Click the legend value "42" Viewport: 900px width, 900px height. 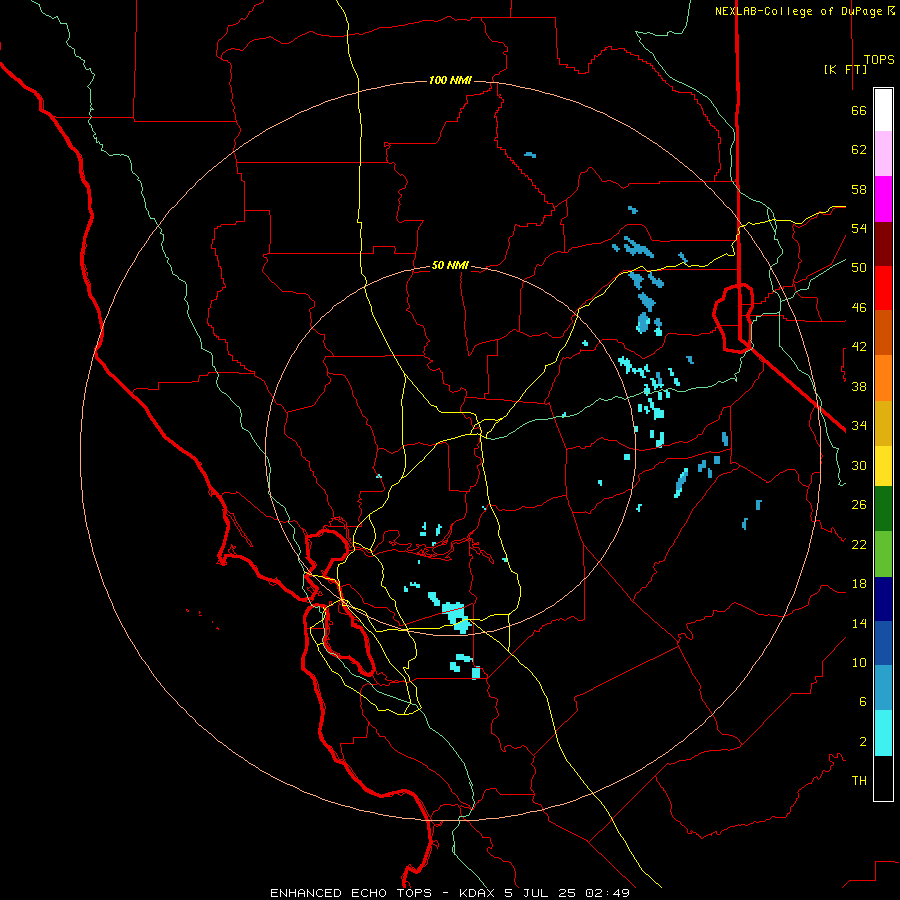pyautogui.click(x=859, y=347)
